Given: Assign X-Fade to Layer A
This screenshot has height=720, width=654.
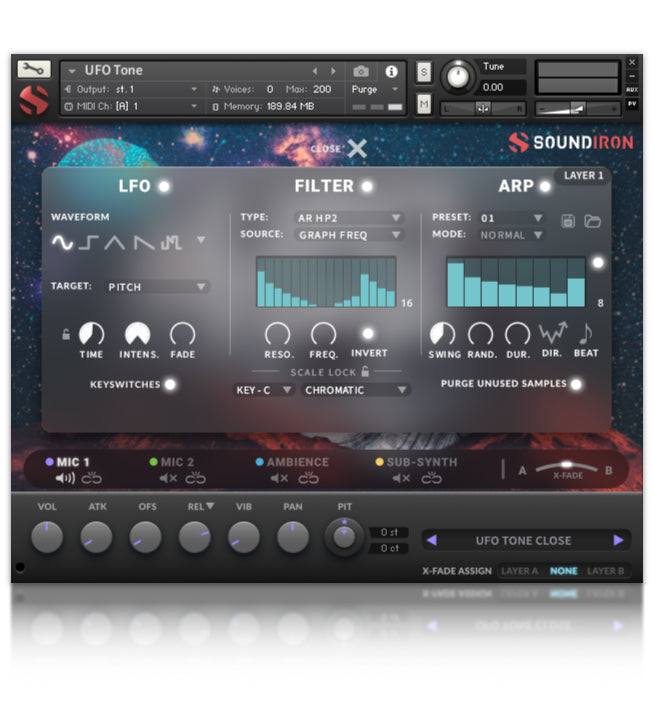Looking at the screenshot, I should tap(519, 571).
